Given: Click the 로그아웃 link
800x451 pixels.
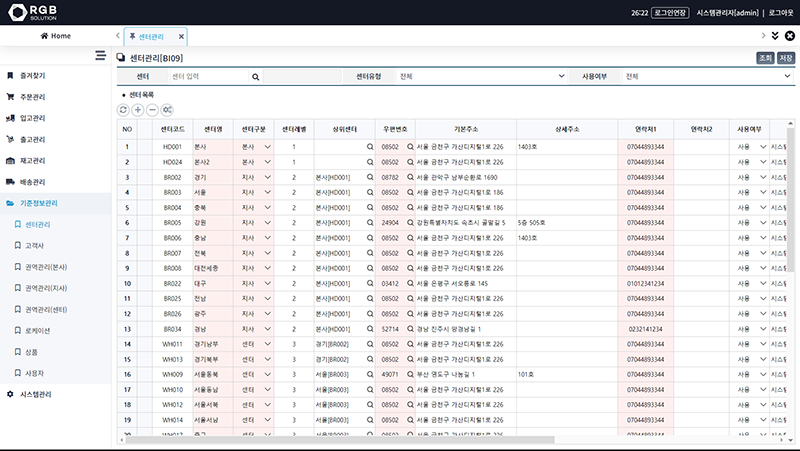Looking at the screenshot, I should tap(781, 13).
